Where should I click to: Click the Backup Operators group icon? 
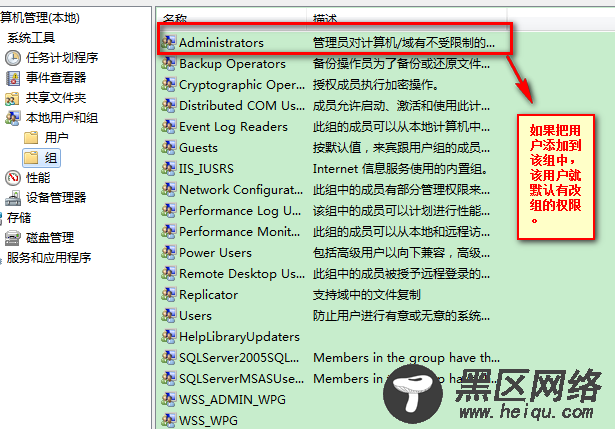click(x=169, y=64)
